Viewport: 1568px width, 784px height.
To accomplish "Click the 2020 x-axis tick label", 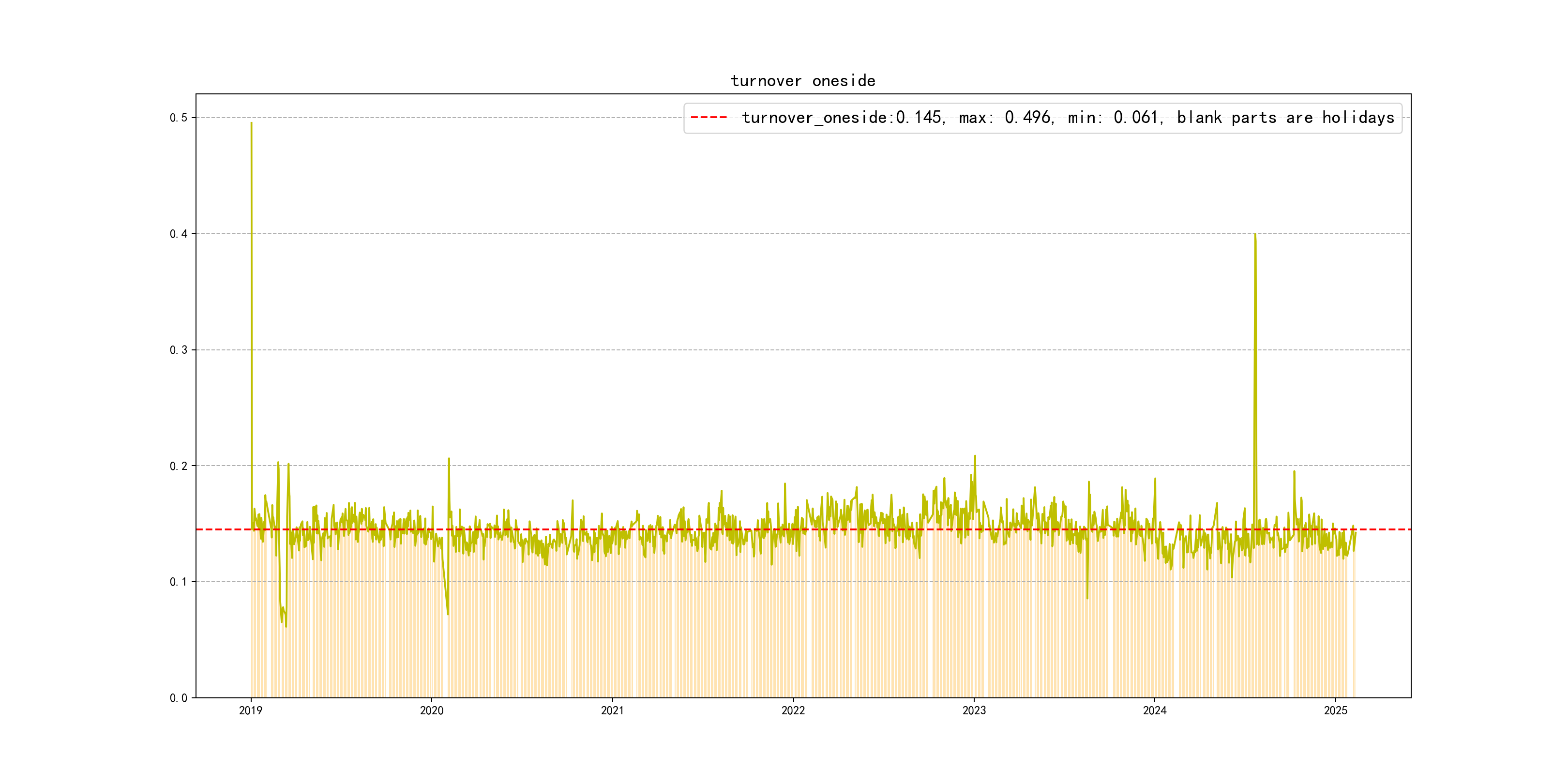I will pos(432,711).
